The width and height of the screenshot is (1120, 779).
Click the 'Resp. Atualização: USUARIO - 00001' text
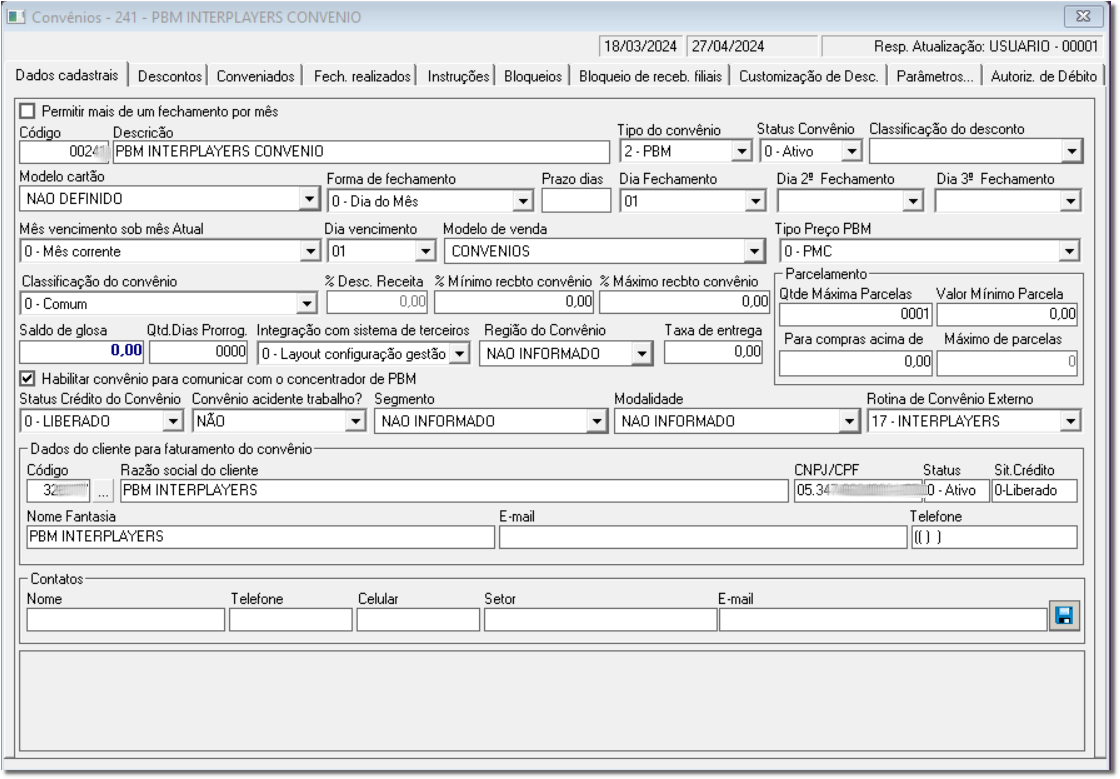coord(986,46)
